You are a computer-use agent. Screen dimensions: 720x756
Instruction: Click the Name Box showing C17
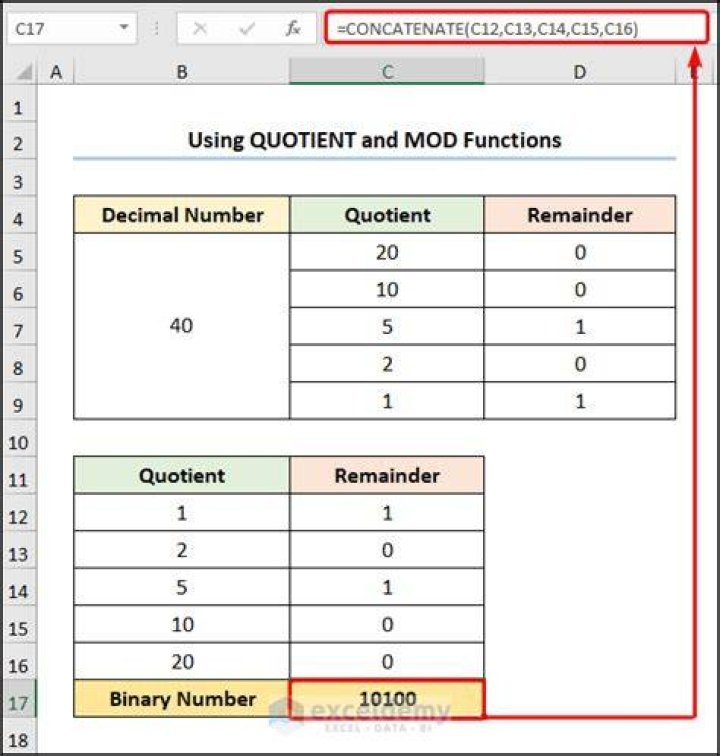point(71,28)
